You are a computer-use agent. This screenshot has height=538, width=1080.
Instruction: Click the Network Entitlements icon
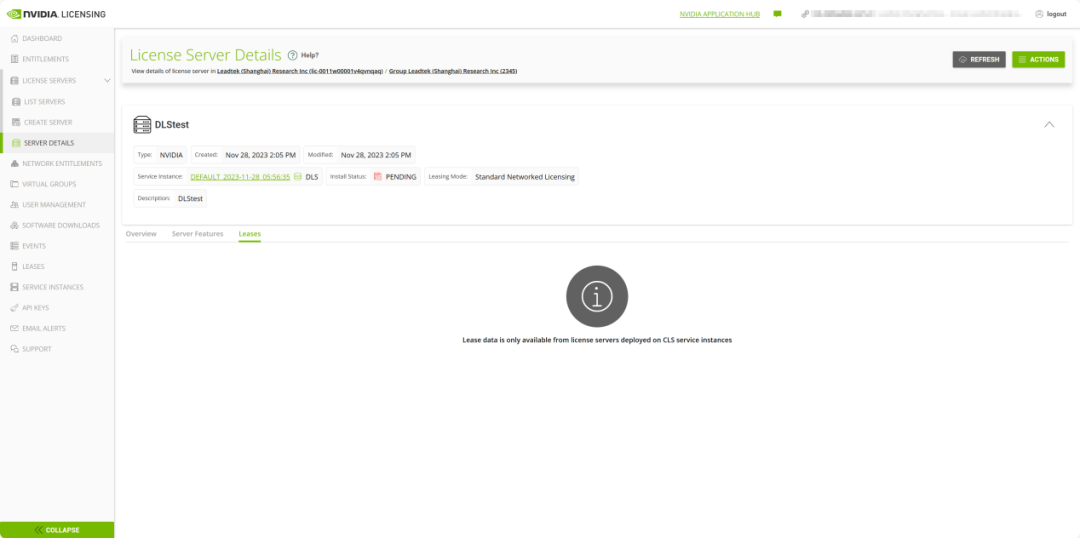pos(14,163)
